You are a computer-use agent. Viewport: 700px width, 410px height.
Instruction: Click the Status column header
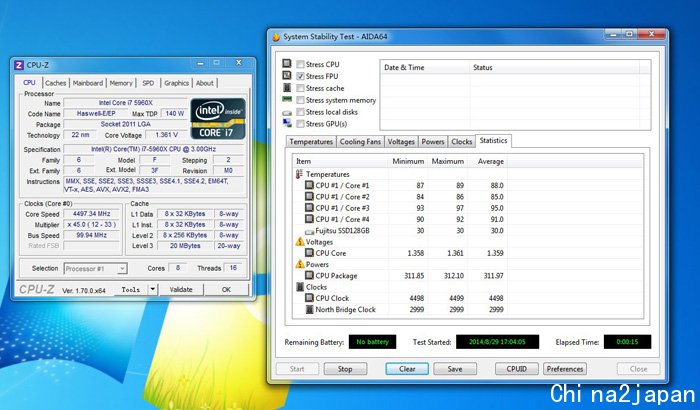point(555,67)
